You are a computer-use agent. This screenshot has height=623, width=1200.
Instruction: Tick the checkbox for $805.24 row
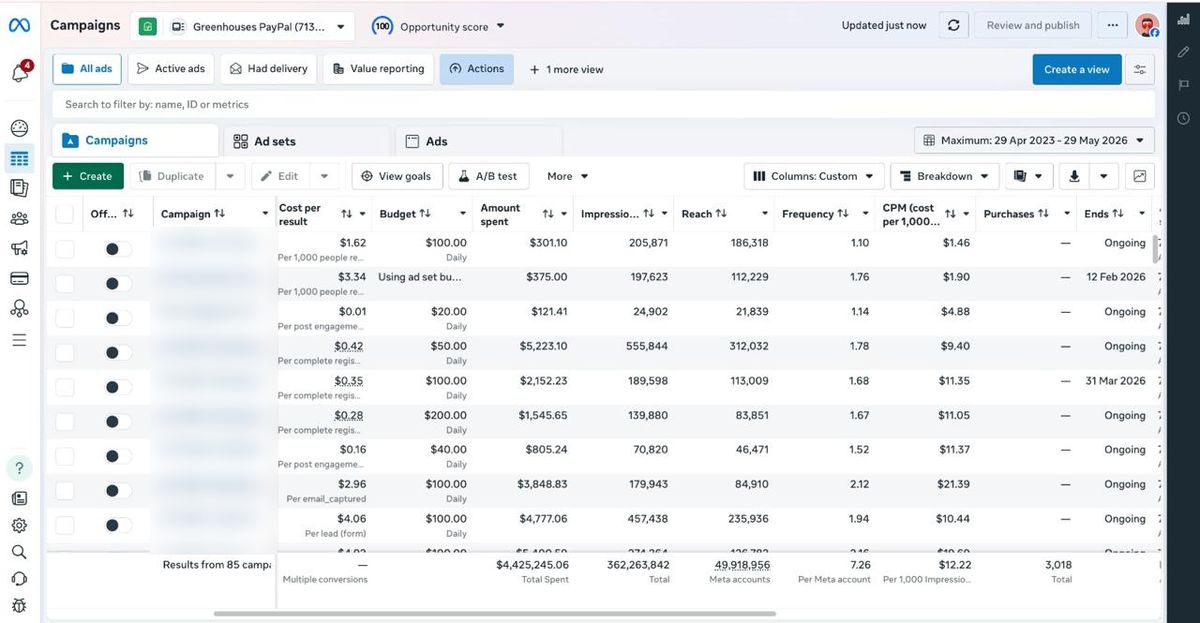pos(65,456)
